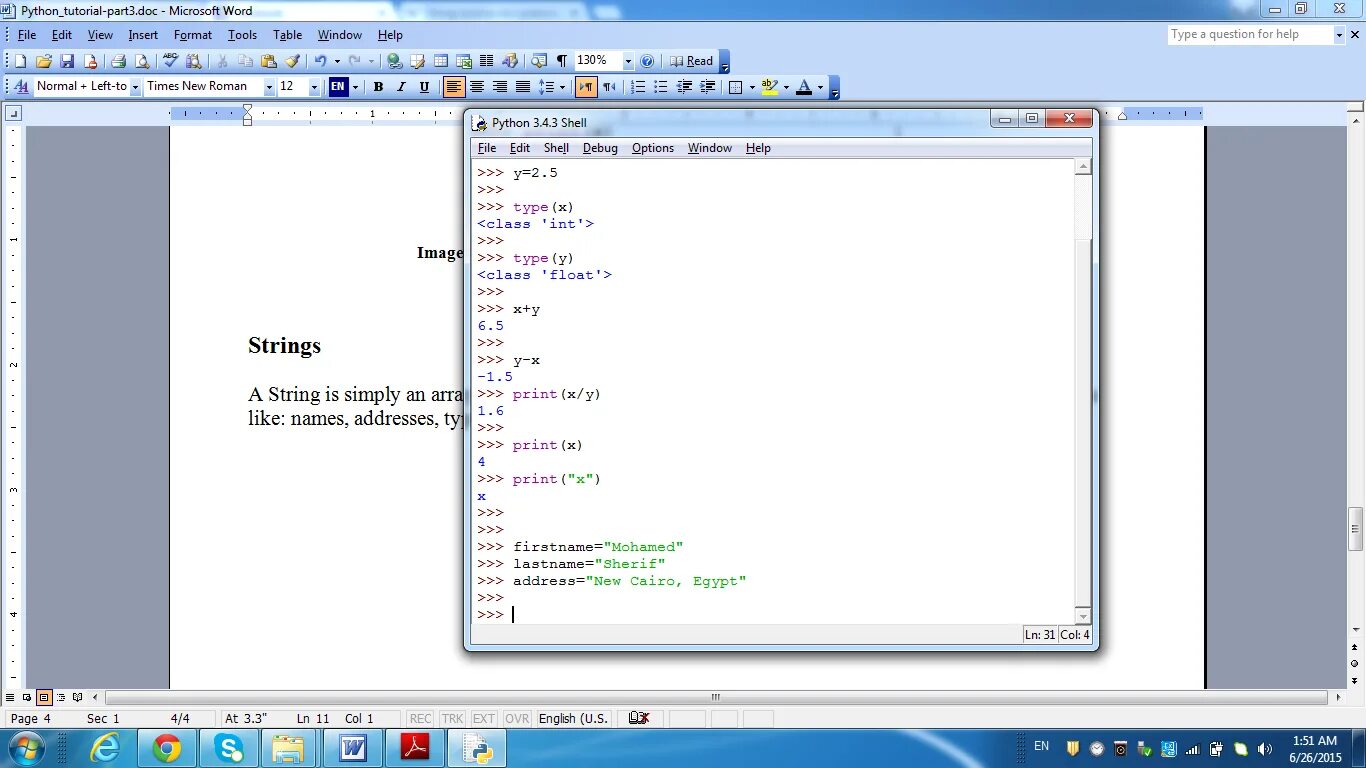Open the Format menu in Word

193,35
